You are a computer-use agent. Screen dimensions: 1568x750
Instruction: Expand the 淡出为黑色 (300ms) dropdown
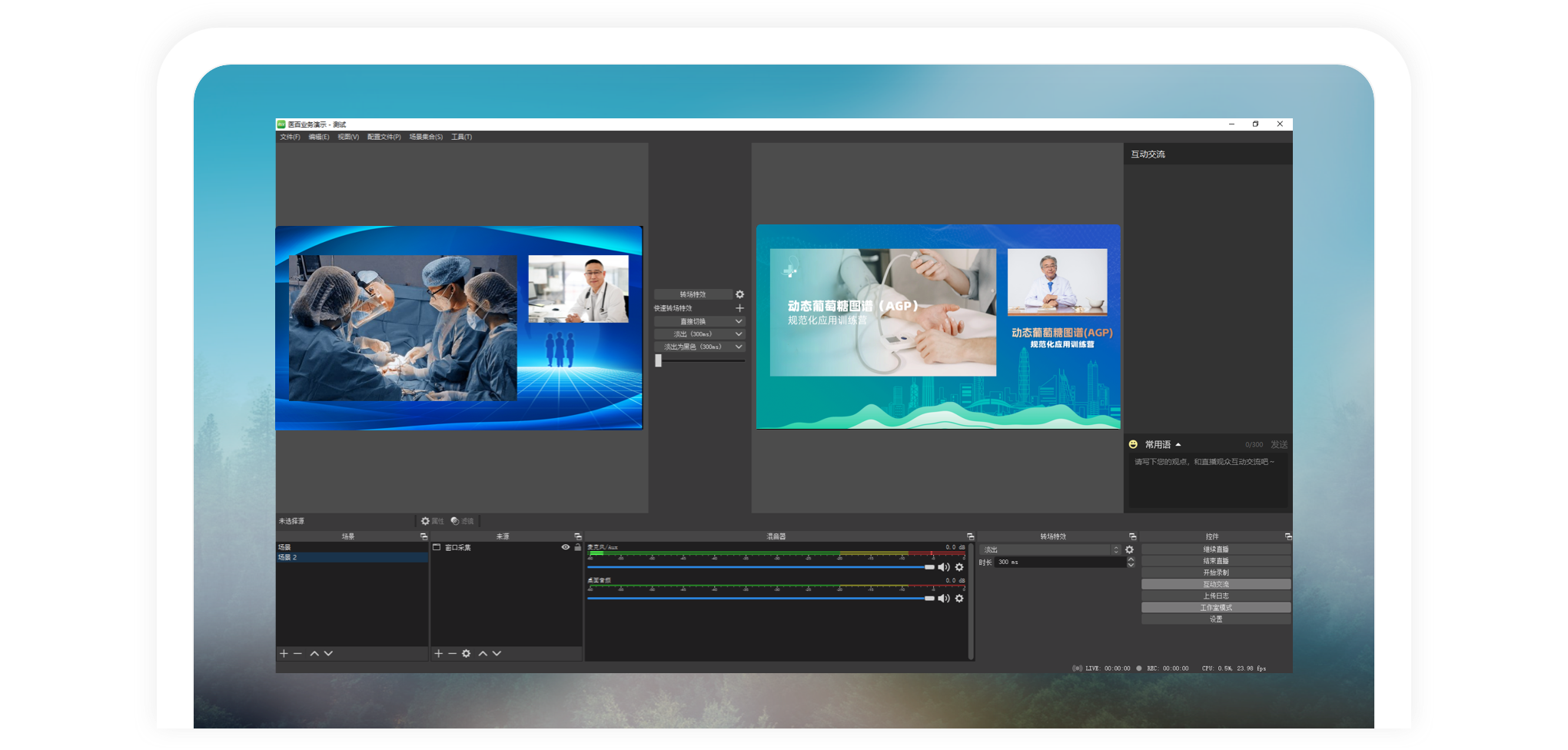(x=699, y=347)
